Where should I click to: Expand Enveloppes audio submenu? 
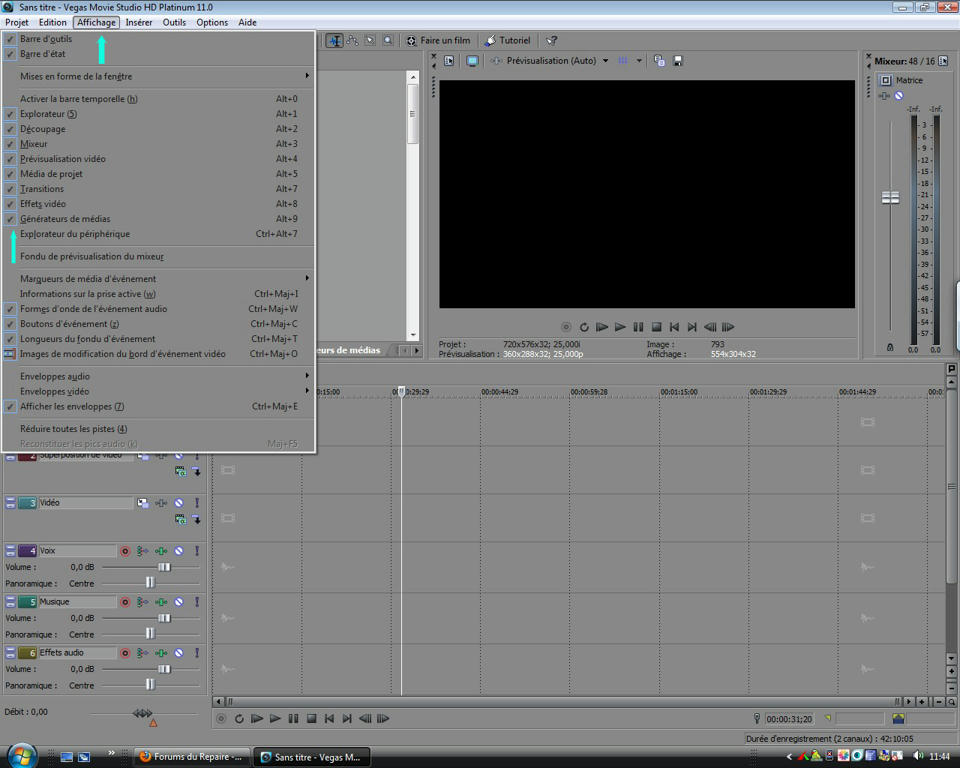click(159, 376)
